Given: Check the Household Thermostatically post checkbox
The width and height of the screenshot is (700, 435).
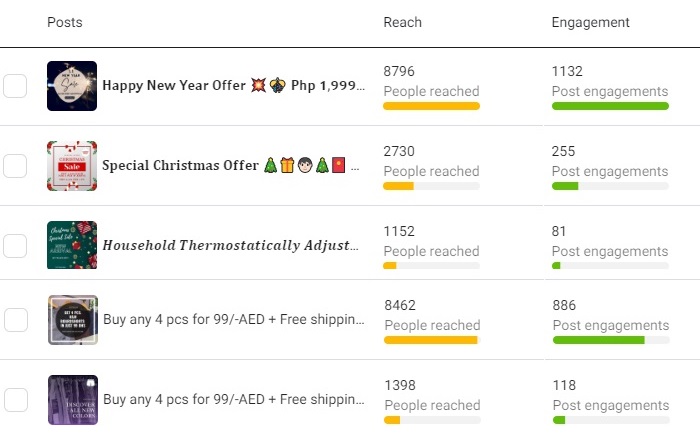Looking at the screenshot, I should 15,245.
